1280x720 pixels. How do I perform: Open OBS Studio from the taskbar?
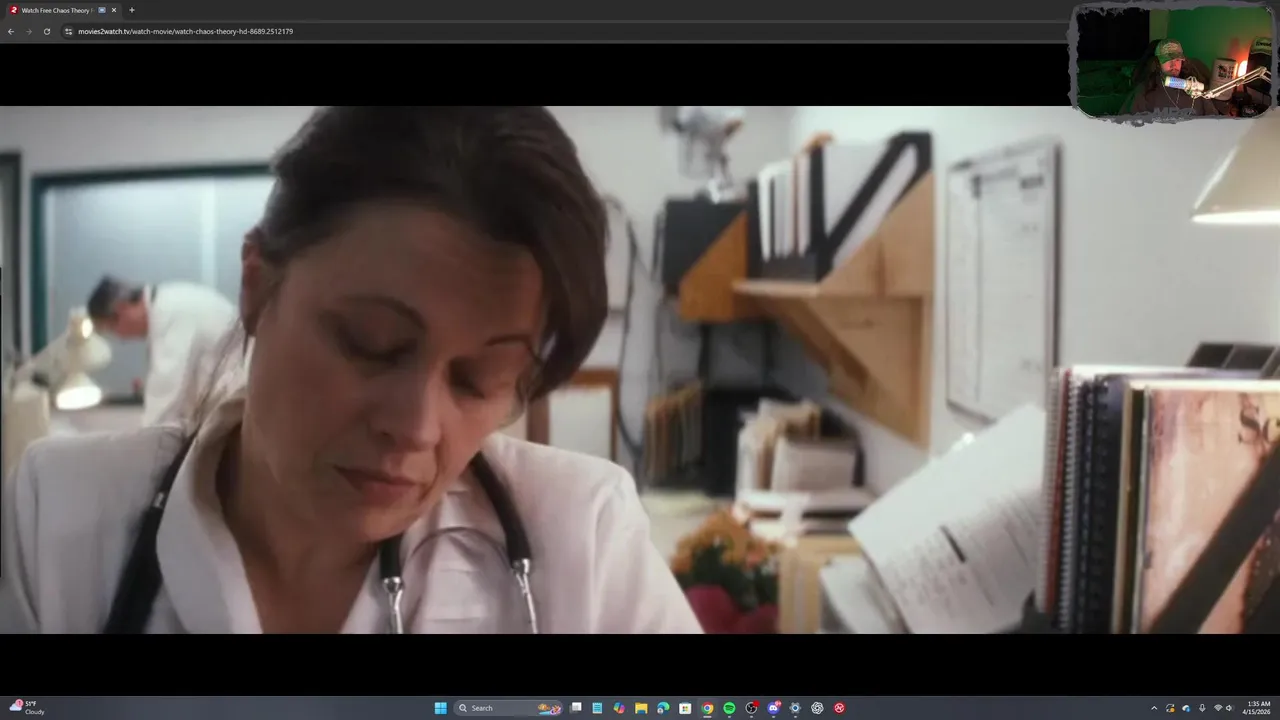pos(751,708)
